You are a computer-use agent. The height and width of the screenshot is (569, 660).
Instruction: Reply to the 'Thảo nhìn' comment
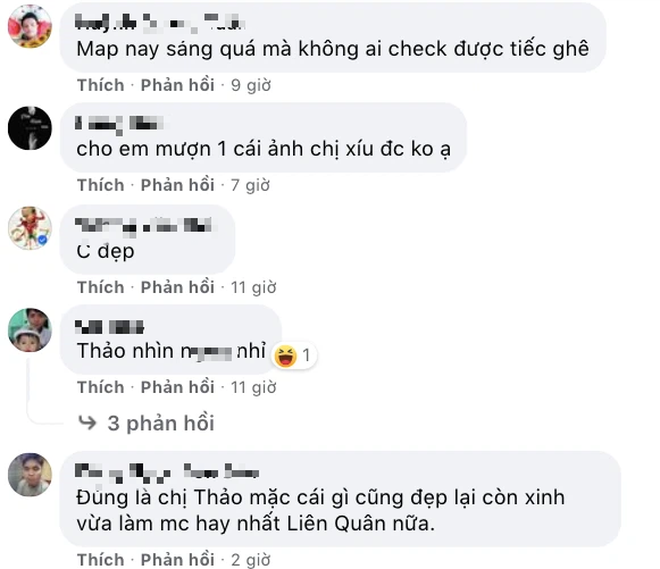[x=177, y=387]
